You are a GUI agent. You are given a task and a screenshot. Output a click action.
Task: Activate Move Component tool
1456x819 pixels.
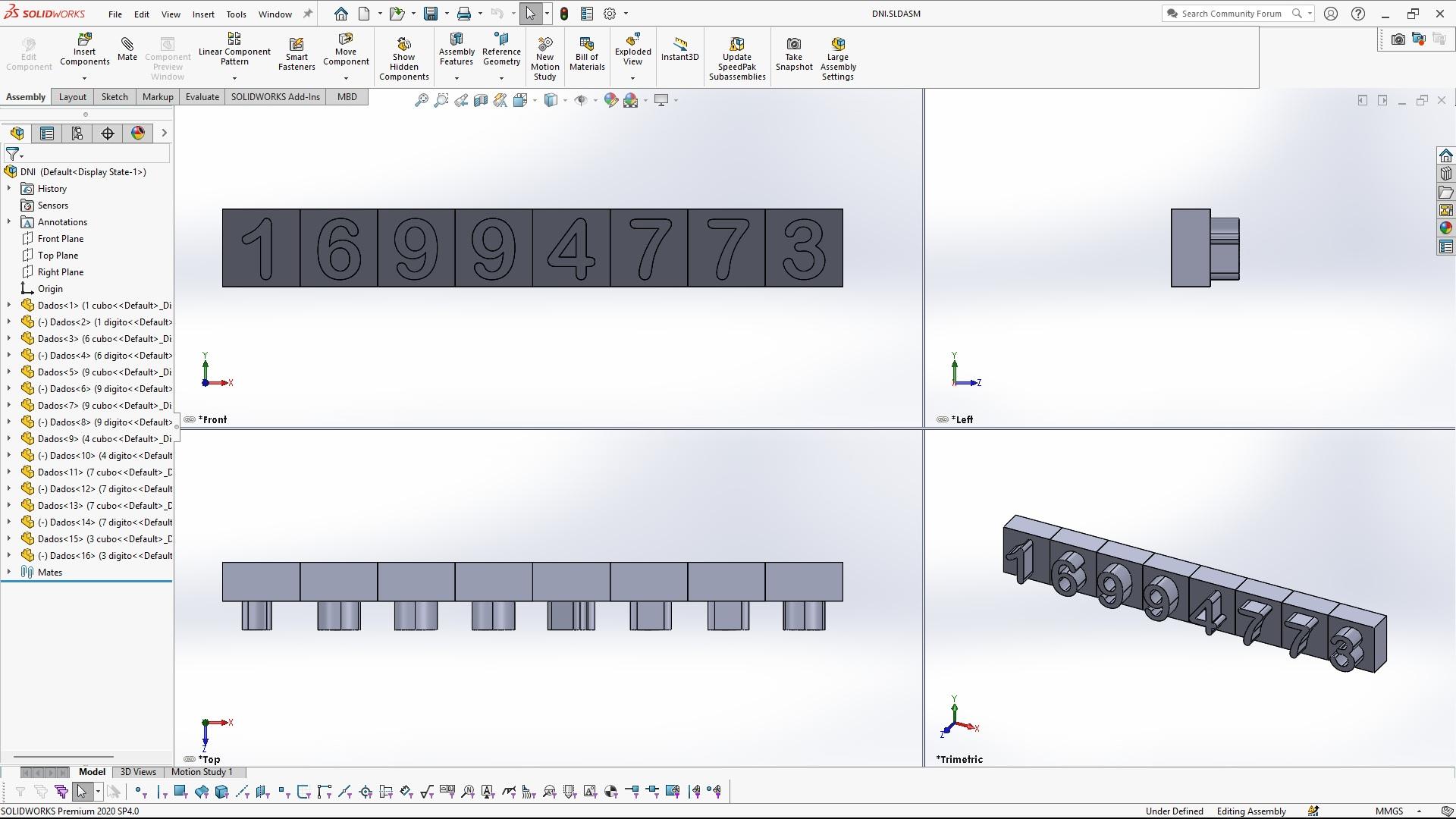346,50
